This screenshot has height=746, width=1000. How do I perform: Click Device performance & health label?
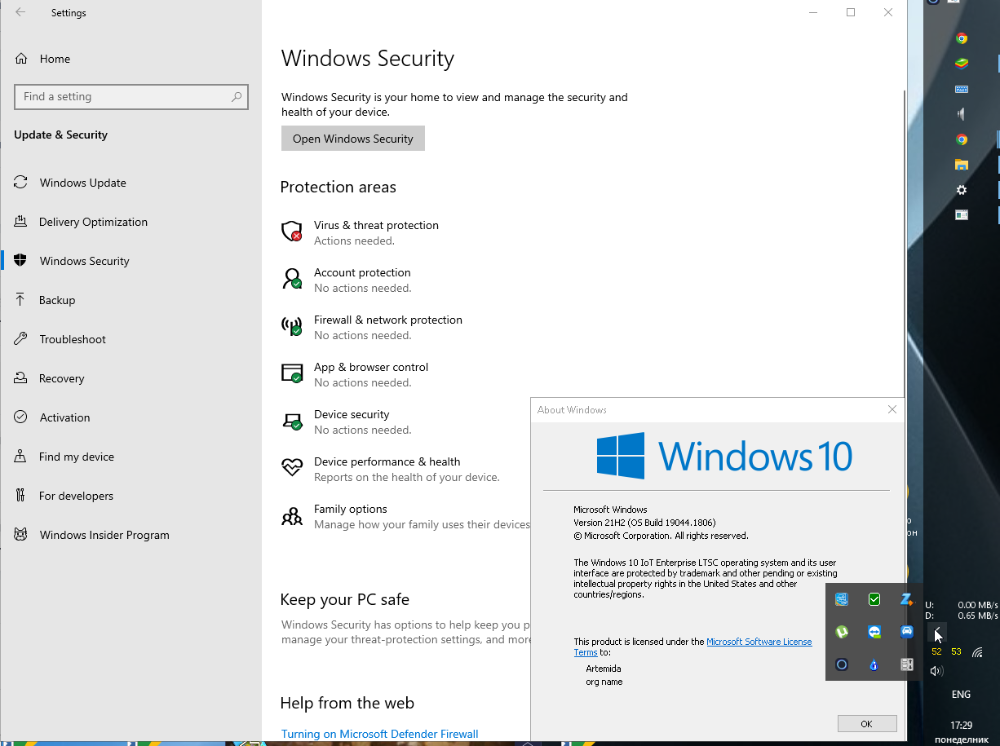(386, 462)
